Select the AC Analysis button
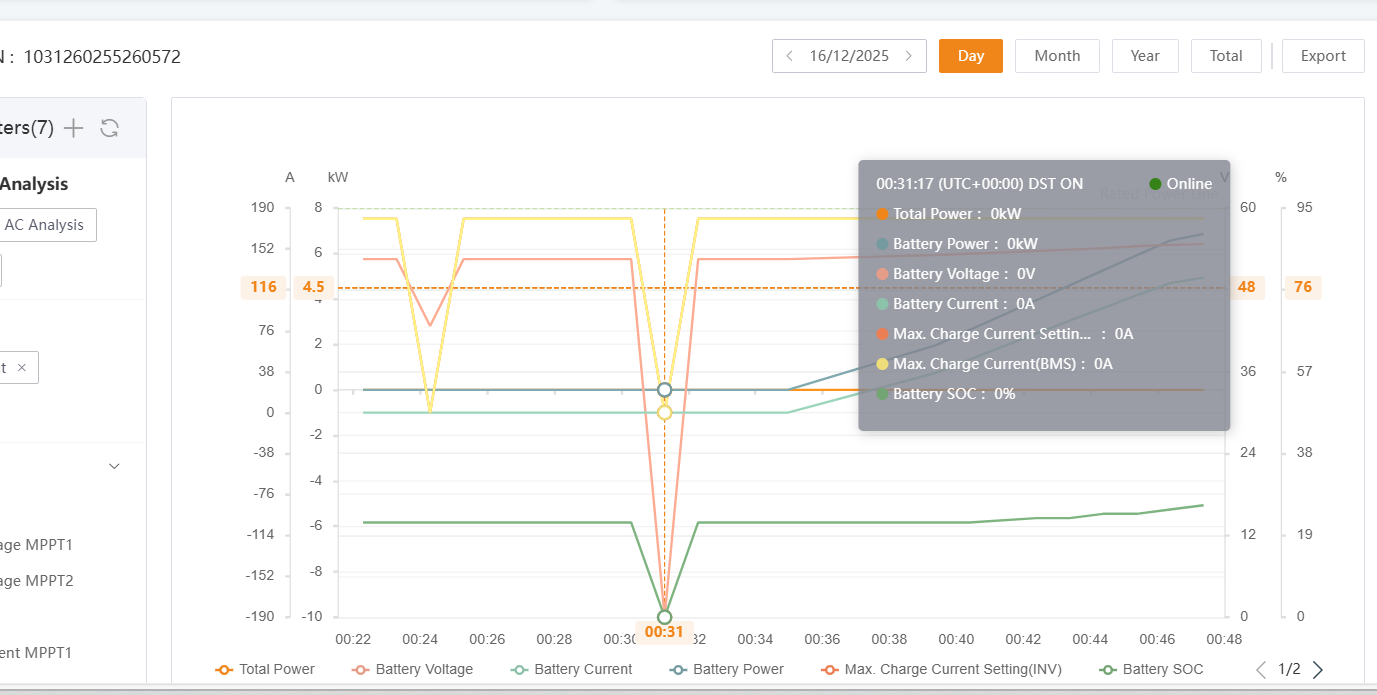 coord(44,225)
